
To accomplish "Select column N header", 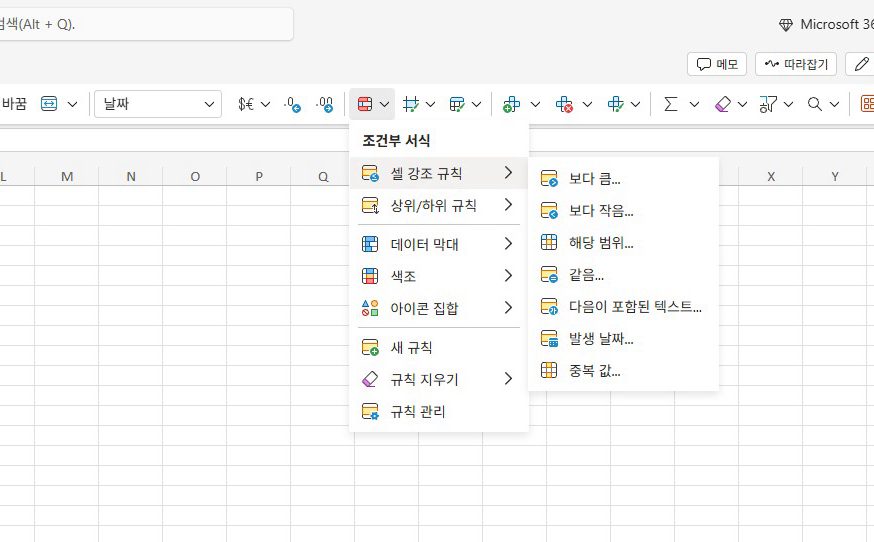I will (131, 177).
